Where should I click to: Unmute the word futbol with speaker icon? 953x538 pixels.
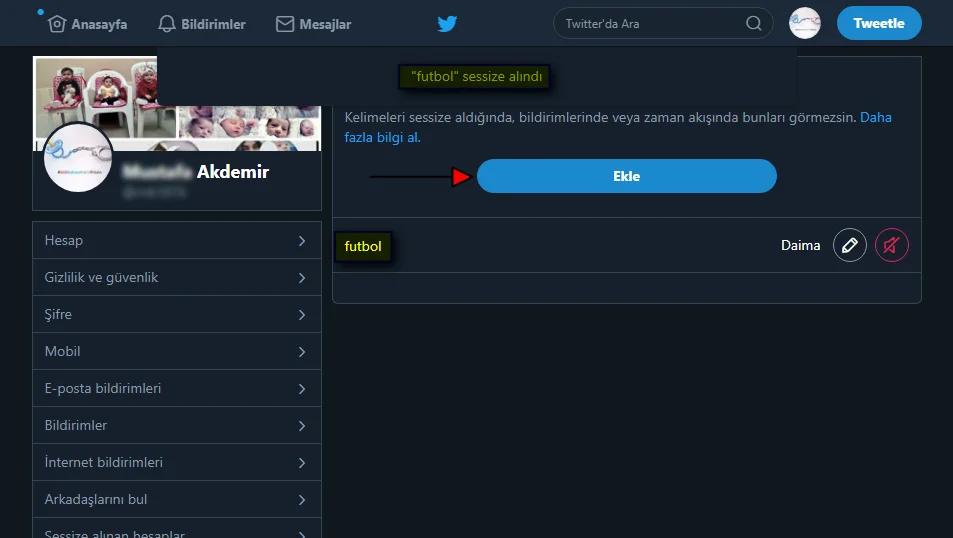tap(891, 245)
